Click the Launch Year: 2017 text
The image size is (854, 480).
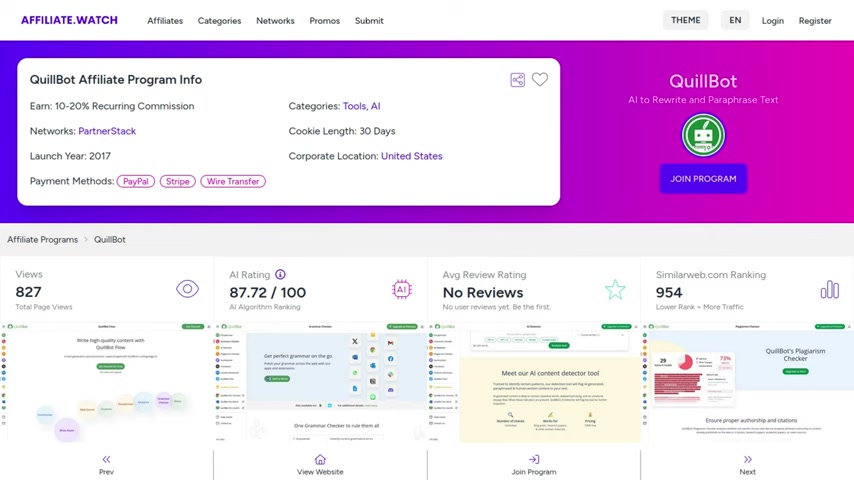[x=70, y=156]
